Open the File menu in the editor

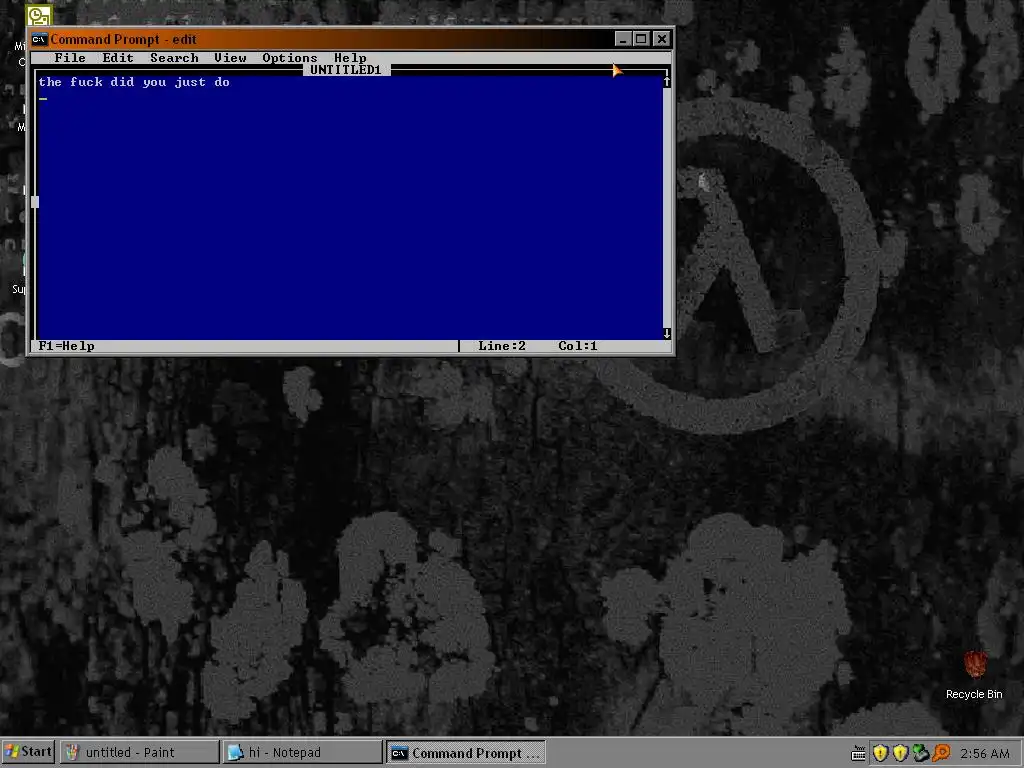click(70, 57)
